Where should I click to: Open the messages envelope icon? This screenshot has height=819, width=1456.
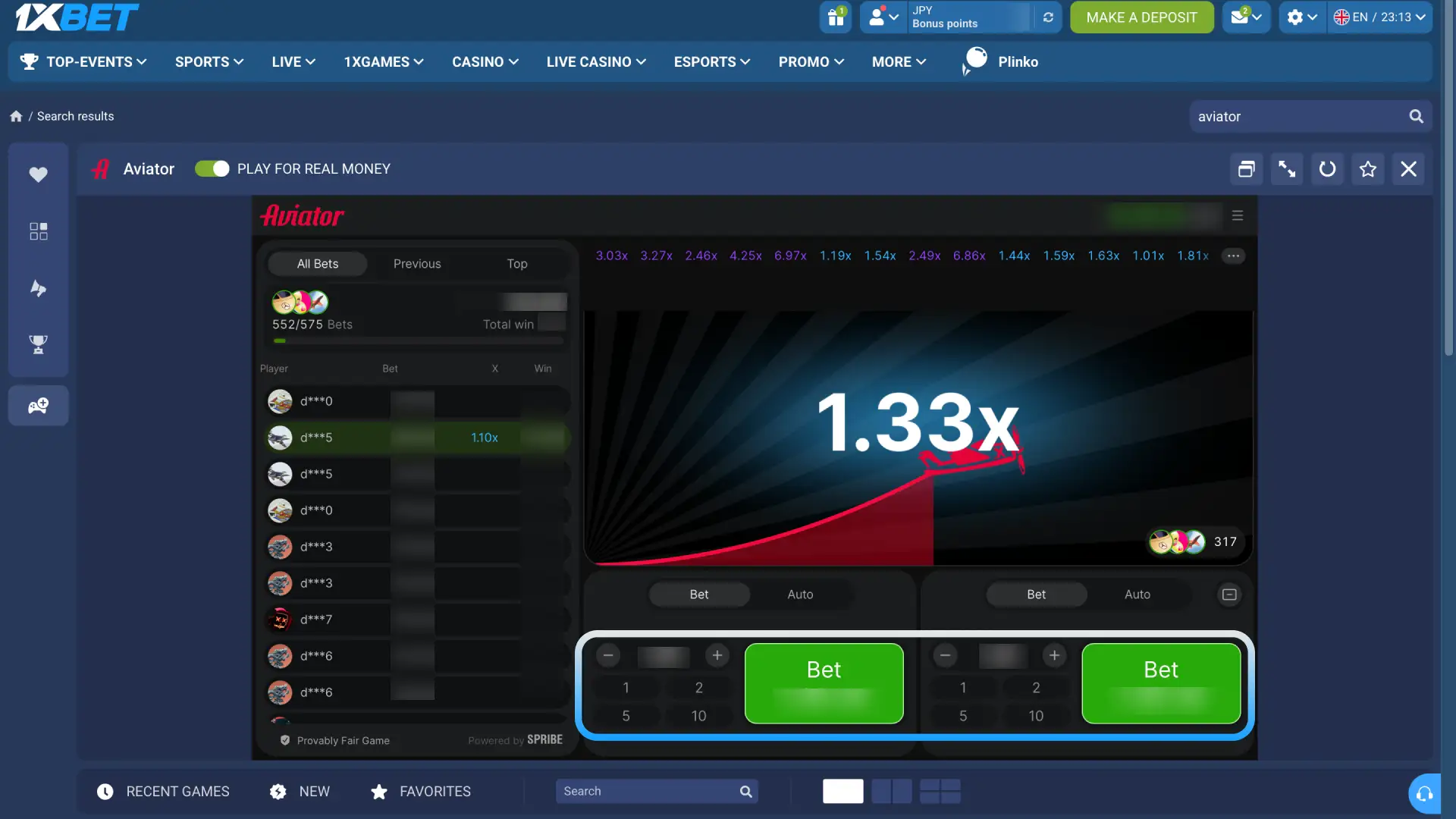click(1246, 17)
